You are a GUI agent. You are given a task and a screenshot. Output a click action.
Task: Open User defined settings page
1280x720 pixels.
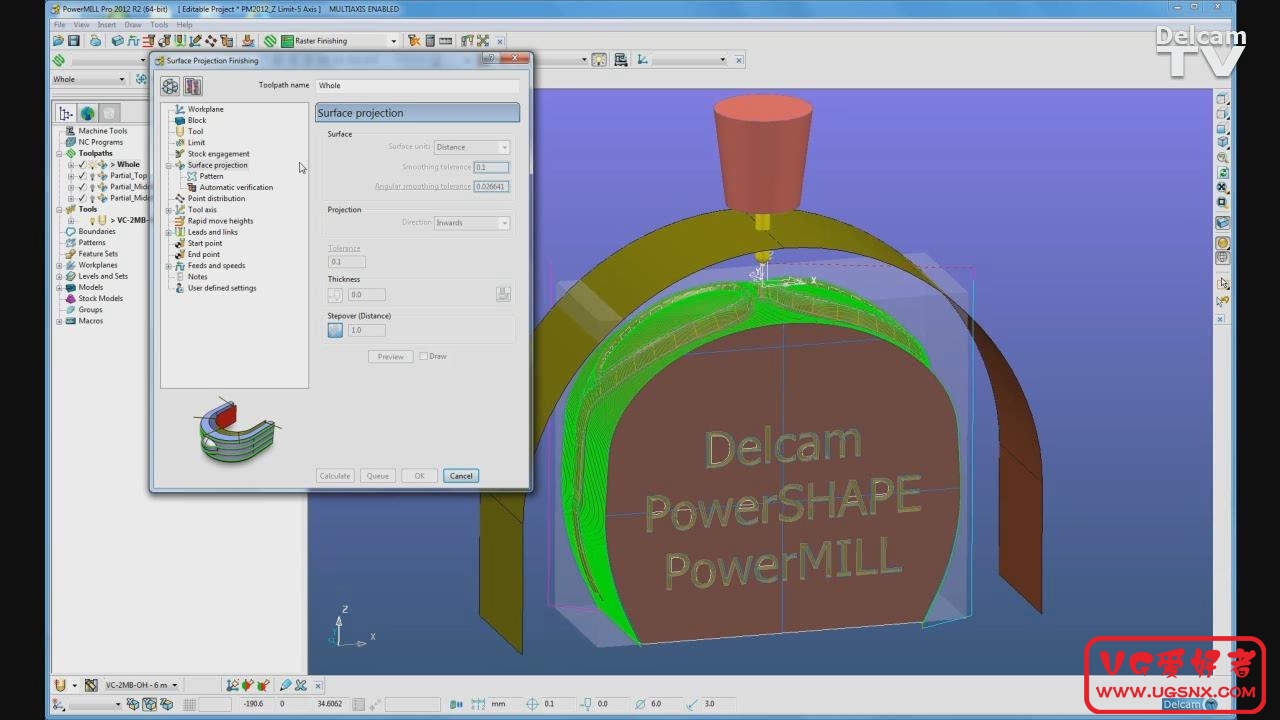coord(222,288)
